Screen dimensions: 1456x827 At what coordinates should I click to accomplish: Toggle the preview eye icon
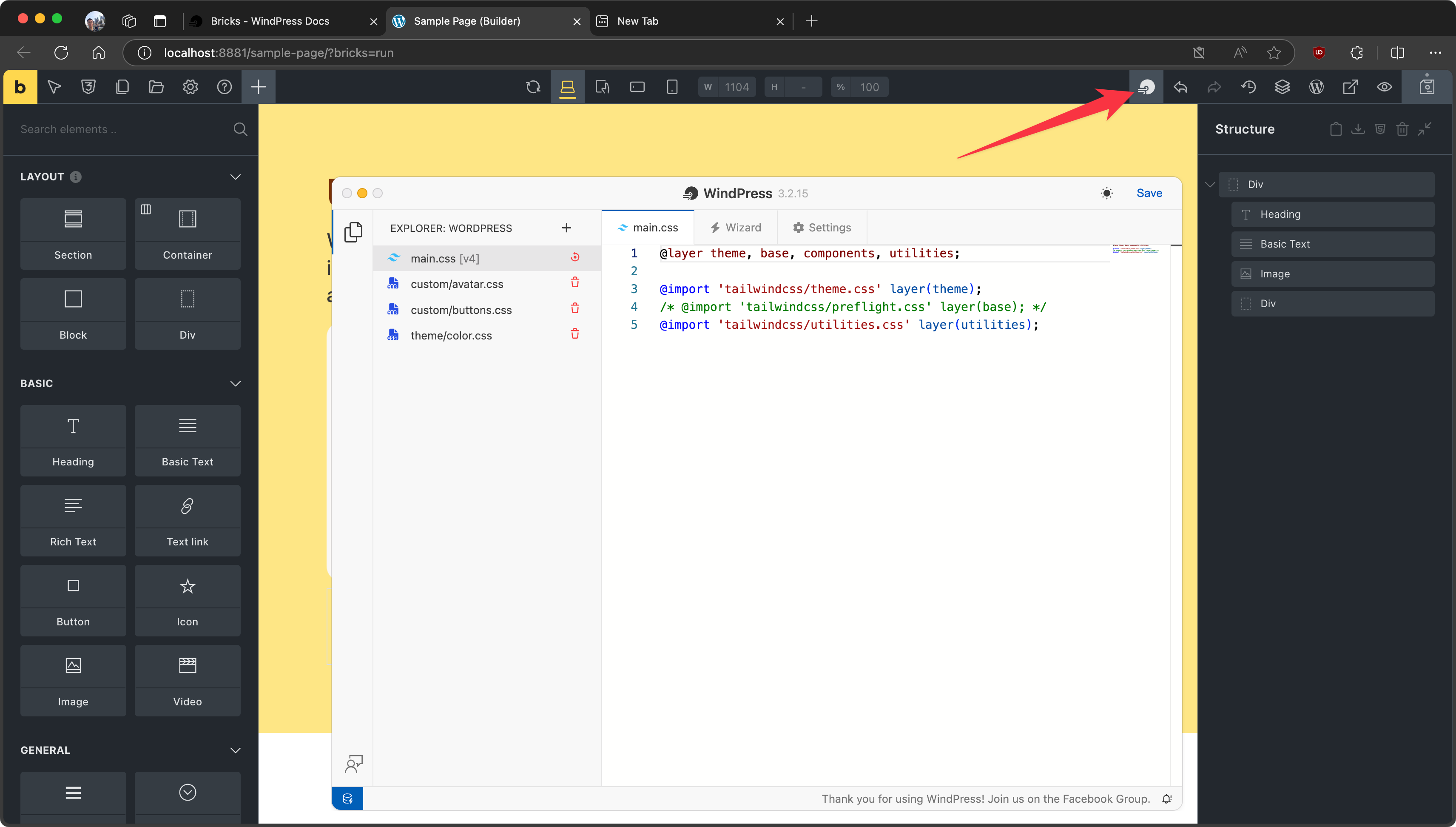[1385, 87]
